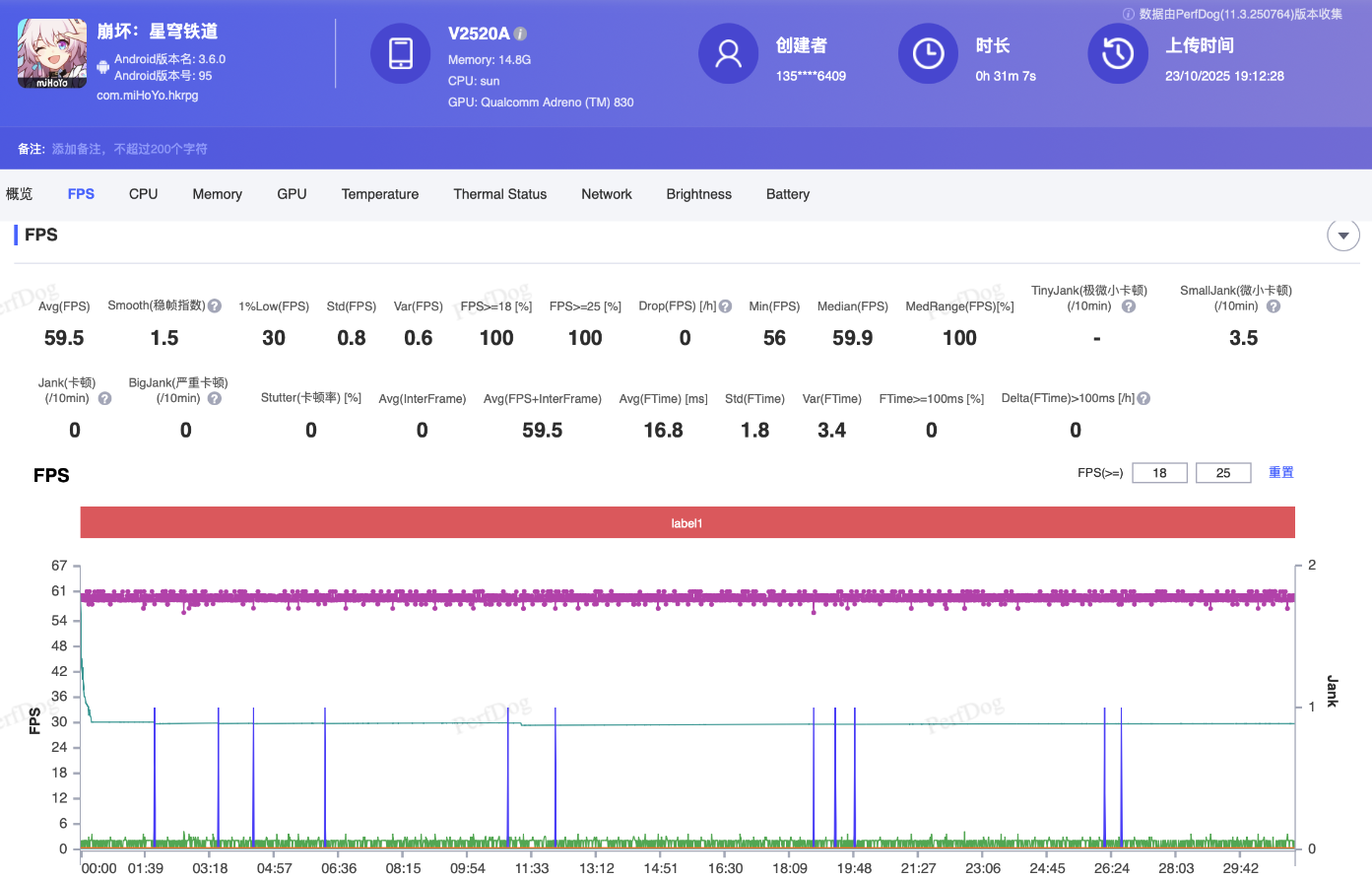Click the info icon beside V2520A
Image resolution: width=1372 pixels, height=879 pixels.
point(521,34)
